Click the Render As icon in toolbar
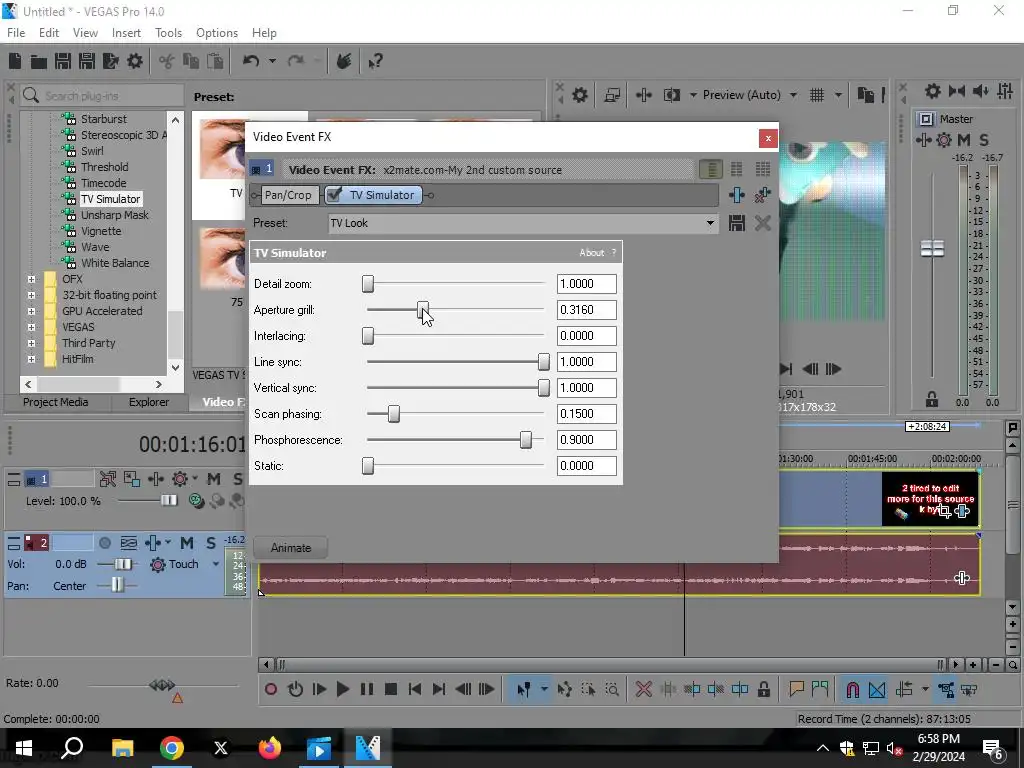The image size is (1024, 768). click(x=110, y=61)
